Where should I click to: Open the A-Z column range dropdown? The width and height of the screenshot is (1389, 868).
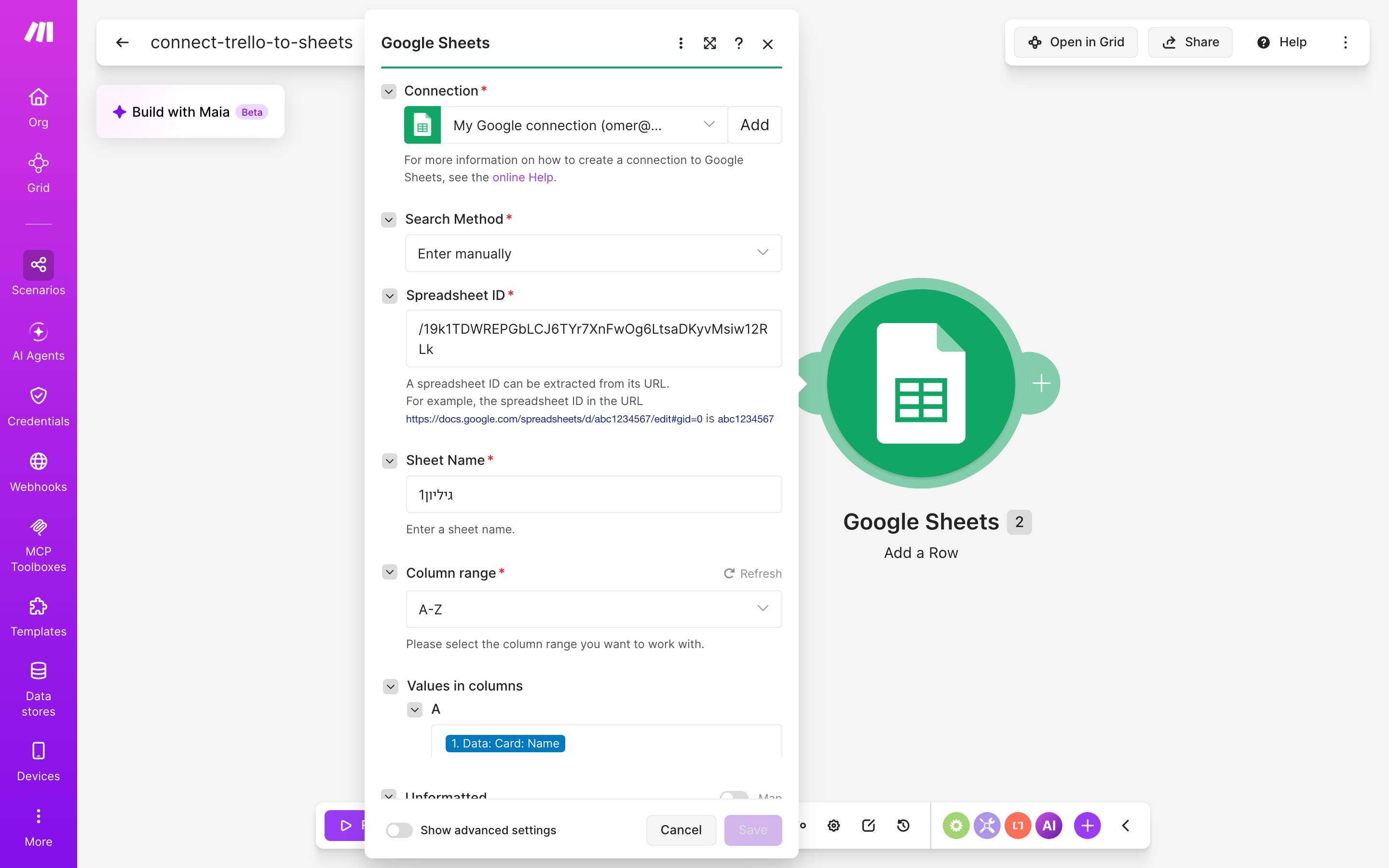coord(594,609)
